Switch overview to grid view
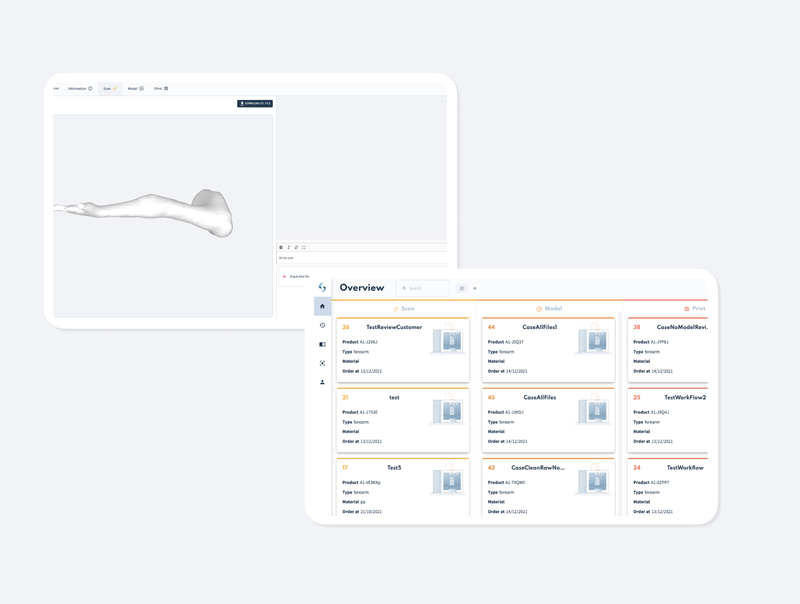 click(x=462, y=288)
